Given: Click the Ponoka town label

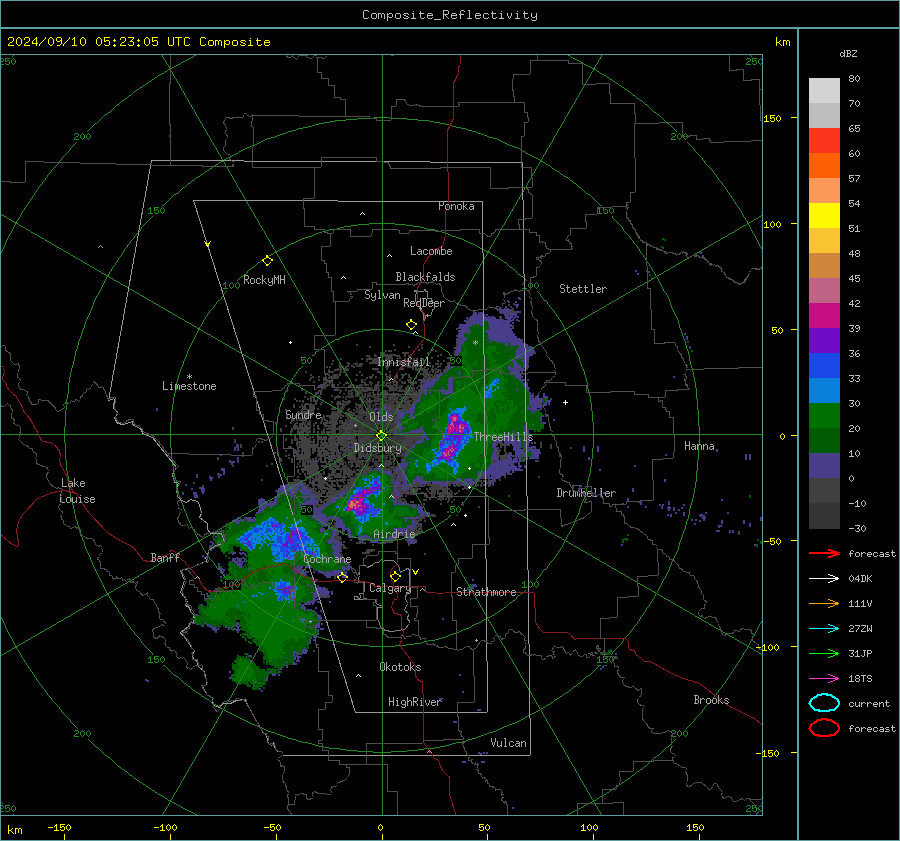Looking at the screenshot, I should (456, 206).
